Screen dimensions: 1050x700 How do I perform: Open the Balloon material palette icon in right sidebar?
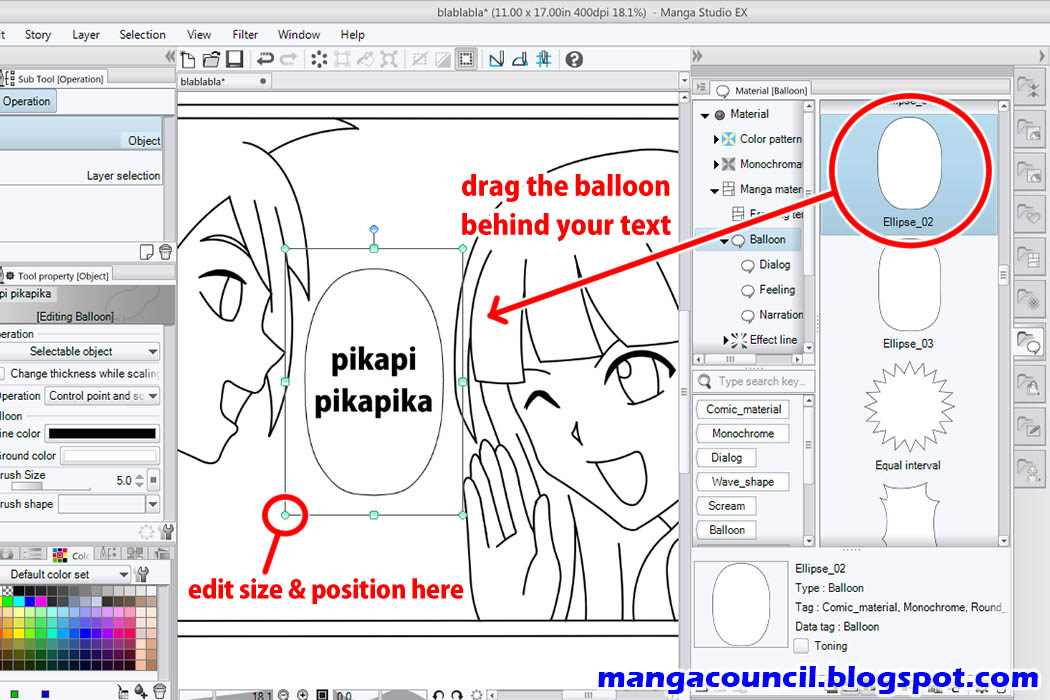click(x=1029, y=344)
